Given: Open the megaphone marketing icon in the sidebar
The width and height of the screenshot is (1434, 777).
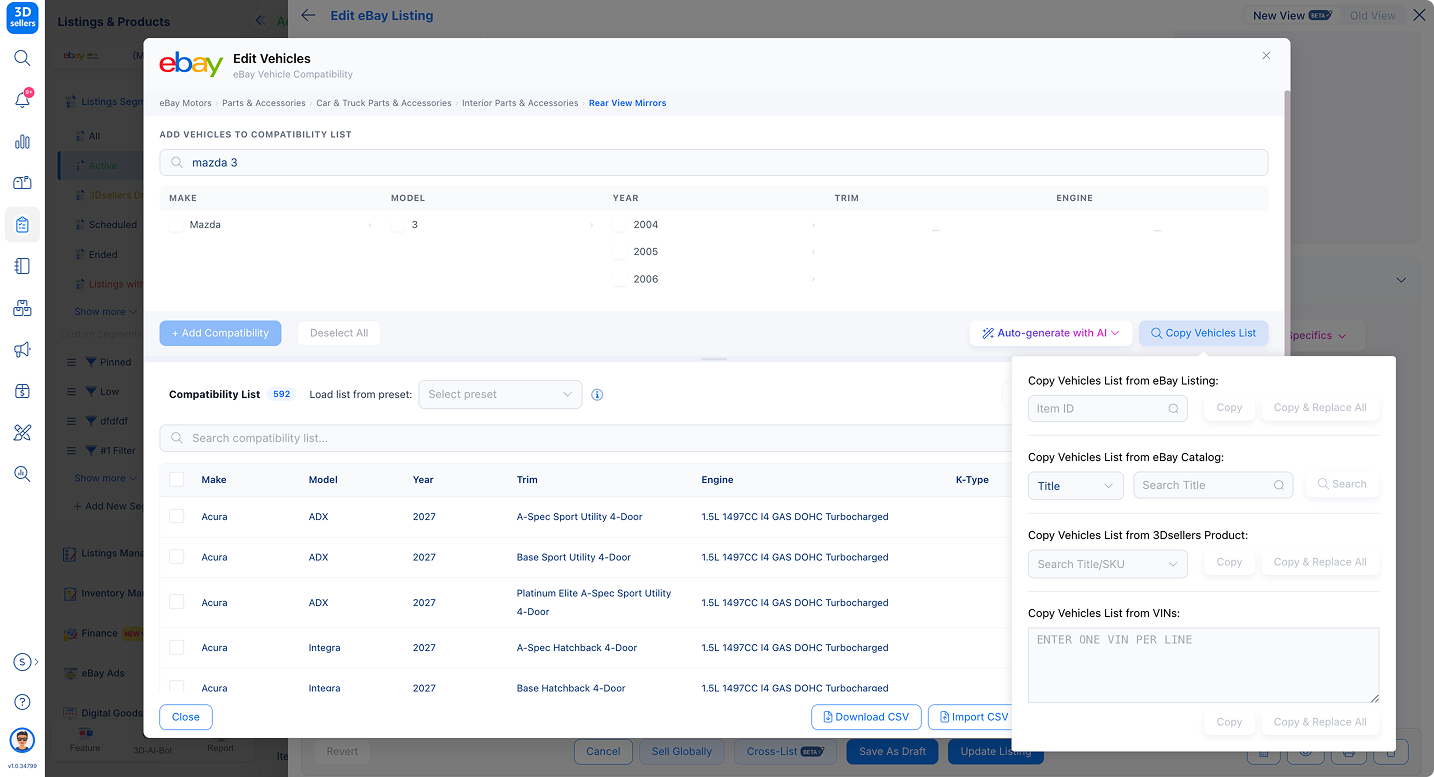Looking at the screenshot, I should point(22,350).
